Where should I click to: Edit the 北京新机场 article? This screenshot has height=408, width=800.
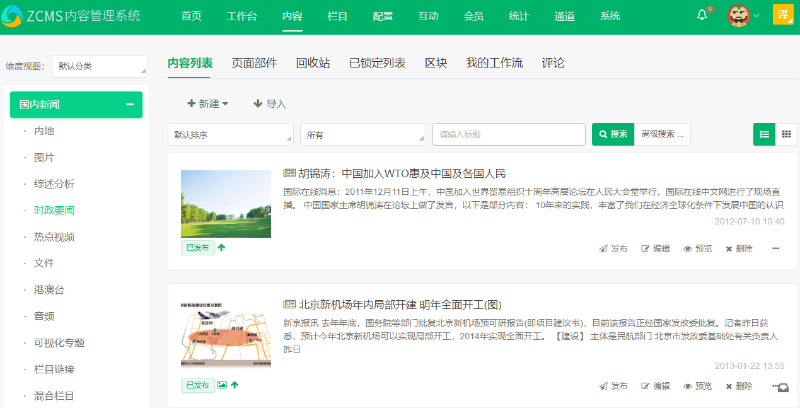(x=656, y=386)
